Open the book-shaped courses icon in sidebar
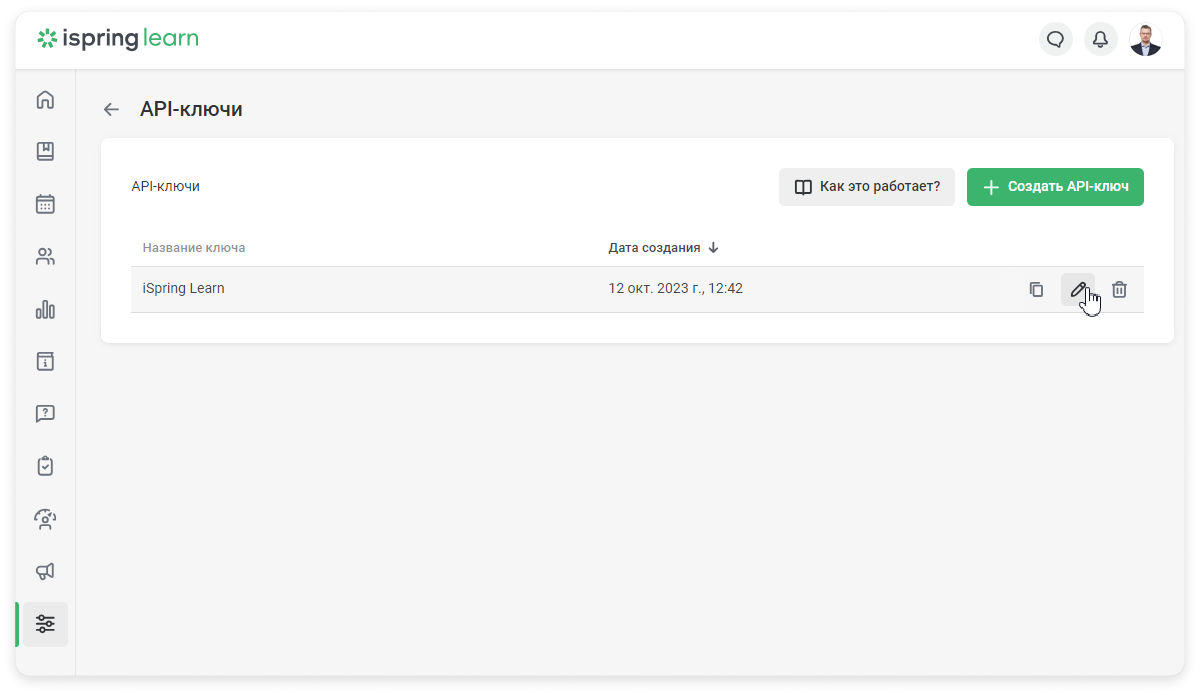1200x695 pixels. coord(45,152)
